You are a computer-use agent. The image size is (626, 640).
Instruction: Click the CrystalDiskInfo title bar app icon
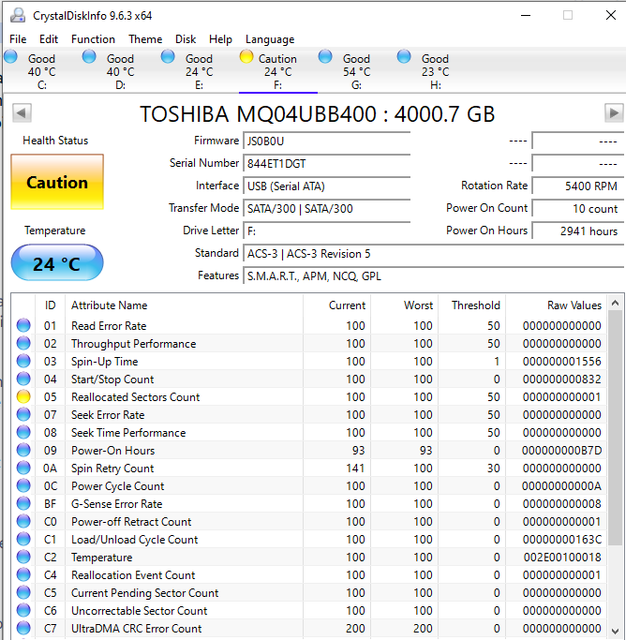tap(18, 16)
